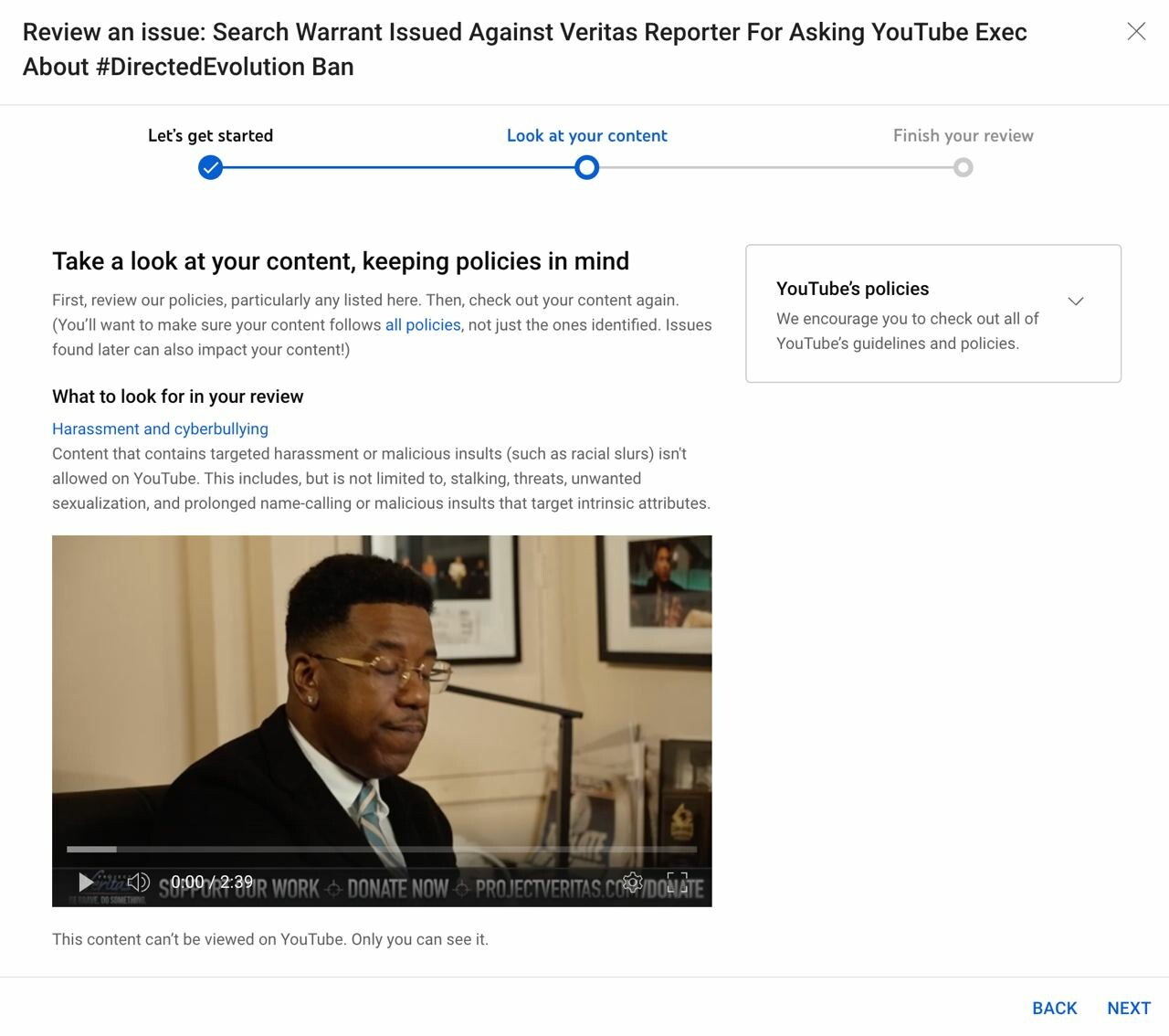Image resolution: width=1169 pixels, height=1036 pixels.
Task: Open video settings gear icon
Action: (632, 882)
